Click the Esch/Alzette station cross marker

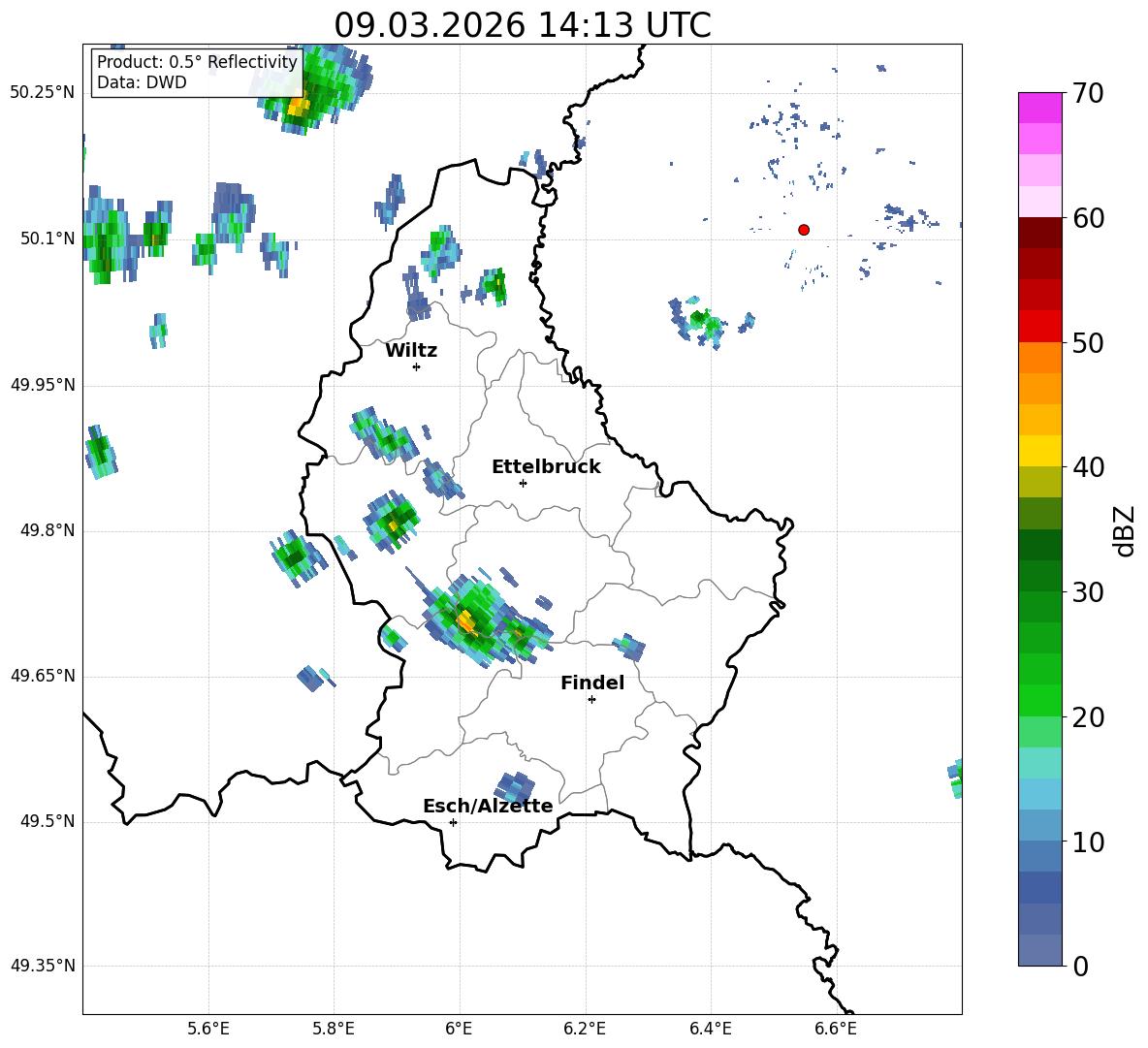coord(453,822)
